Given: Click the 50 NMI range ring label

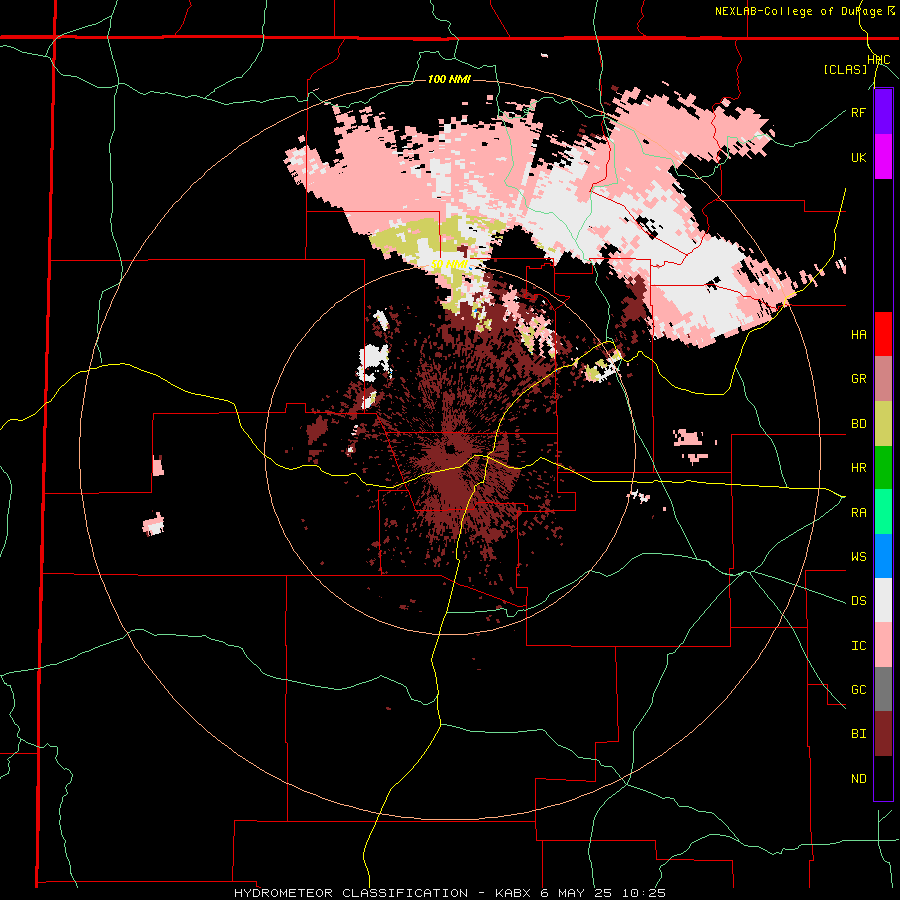Looking at the screenshot, I should 449,265.
